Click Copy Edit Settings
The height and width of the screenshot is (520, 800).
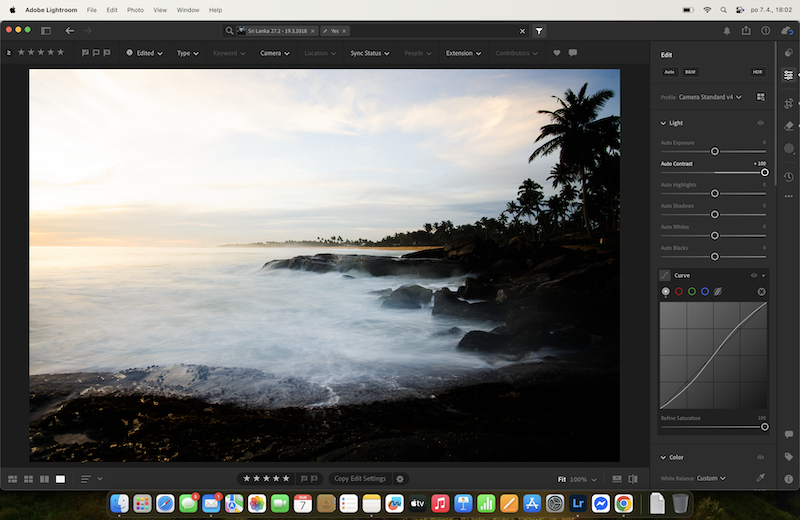pos(360,479)
